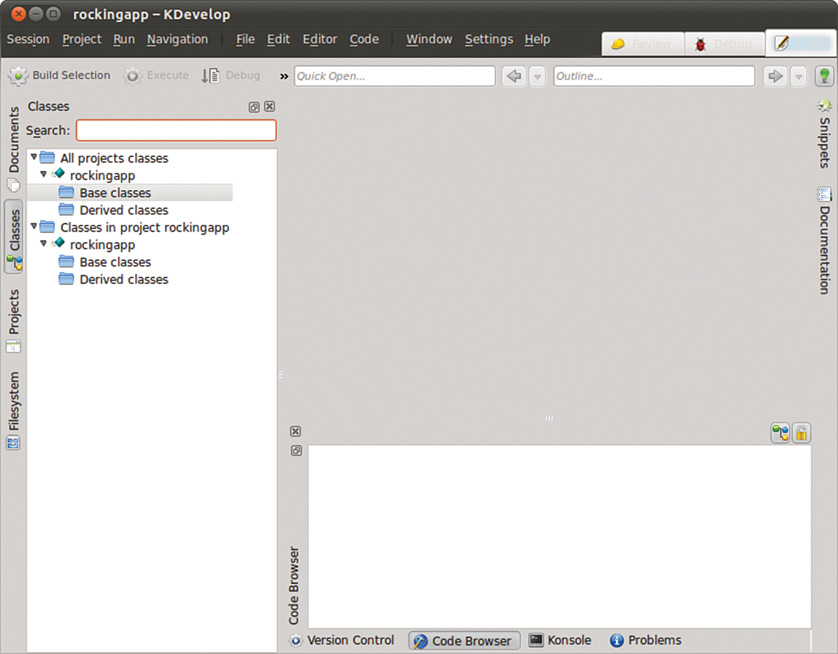Toggle the Code Browser lock icon
Image resolution: width=838 pixels, height=654 pixels.
(801, 433)
